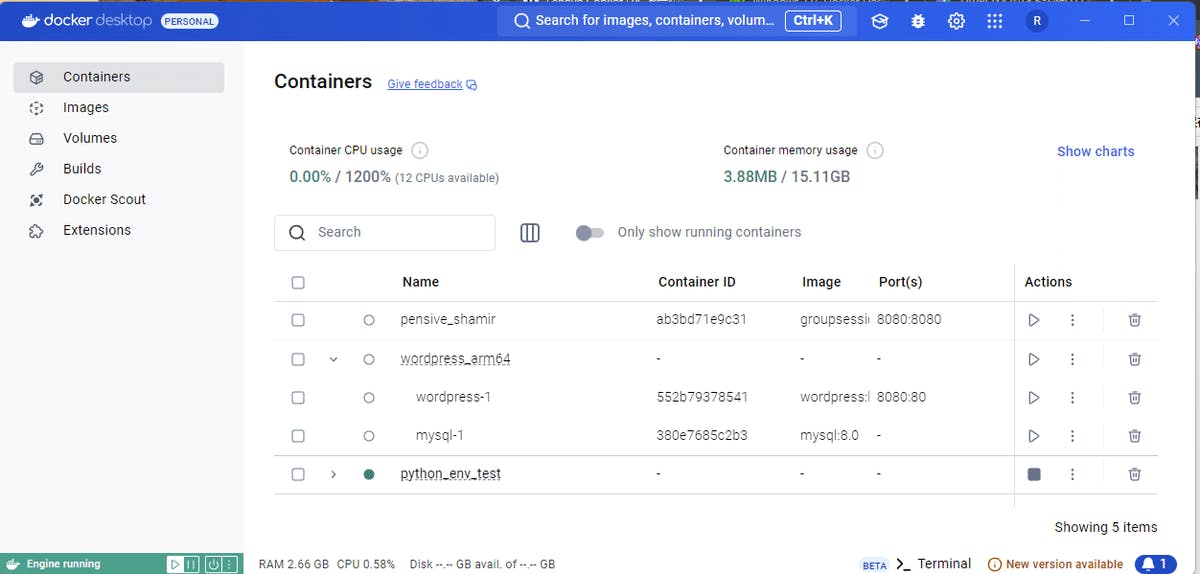1200x574 pixels.
Task: Open the Extensions section in sidebar
Action: point(119,230)
